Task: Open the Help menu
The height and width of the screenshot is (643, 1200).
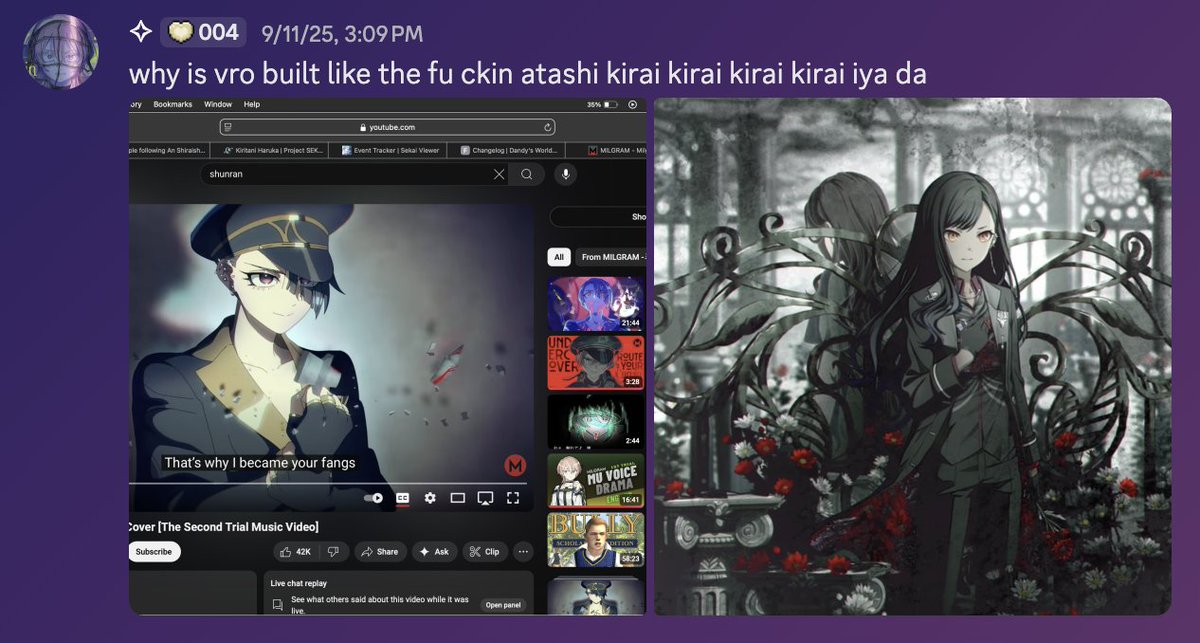Action: (x=251, y=104)
